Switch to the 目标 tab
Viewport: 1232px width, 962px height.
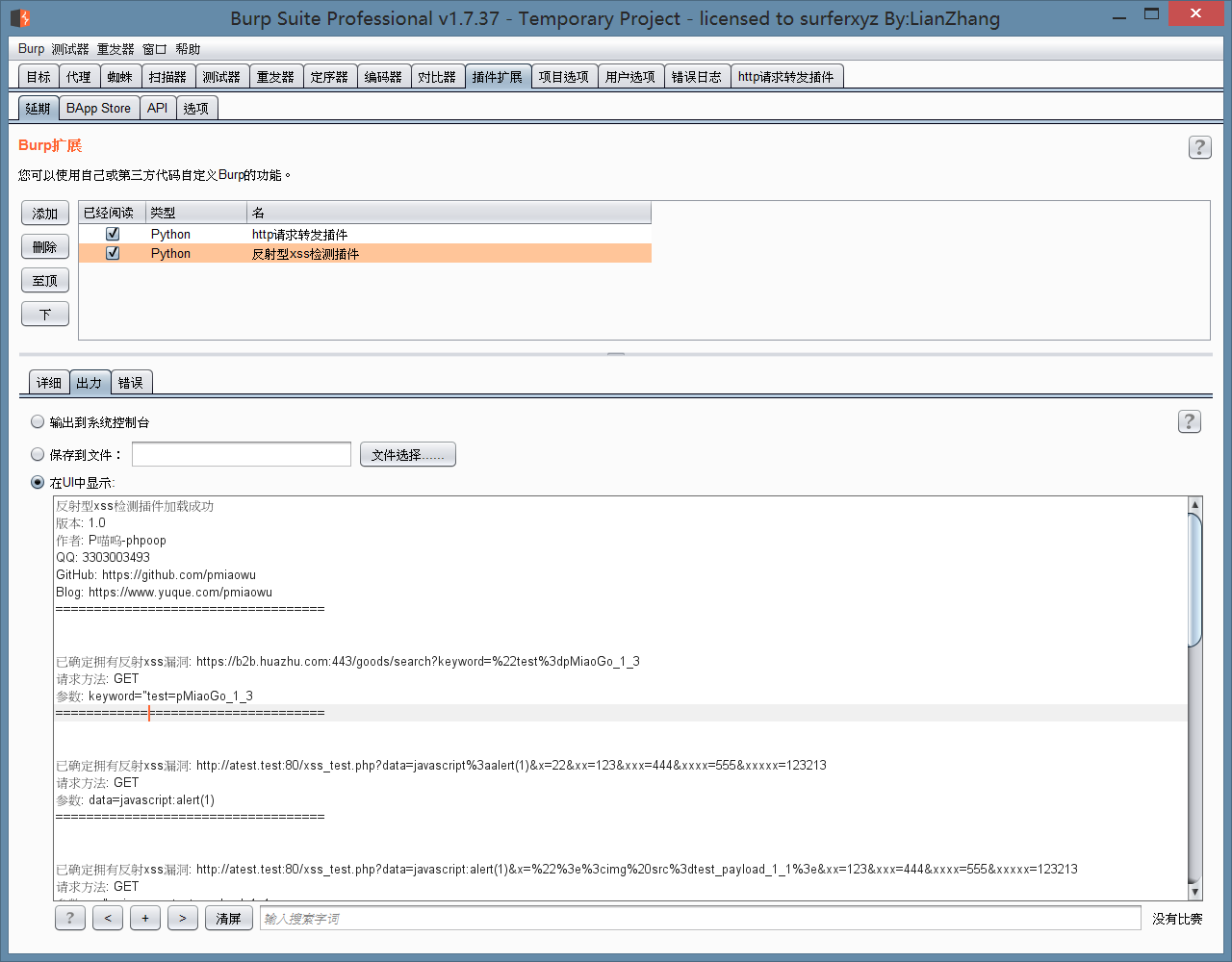38,77
